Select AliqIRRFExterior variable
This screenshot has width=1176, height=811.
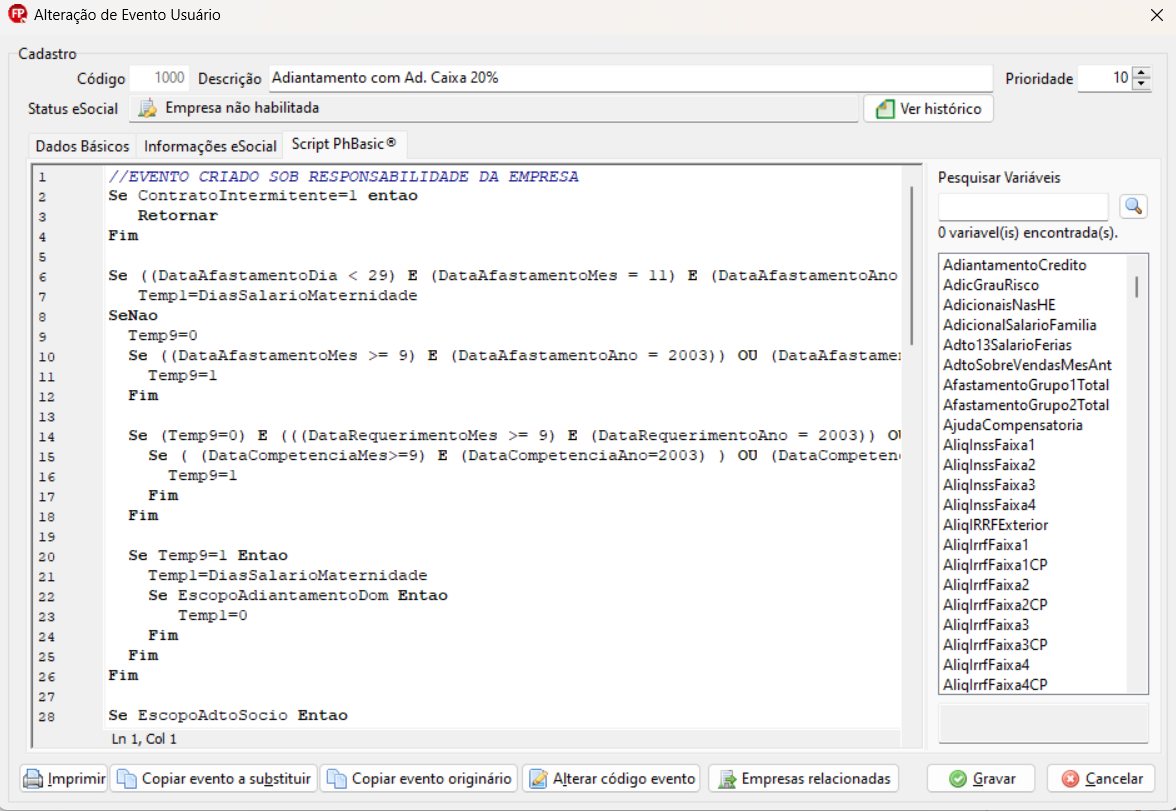coord(995,525)
